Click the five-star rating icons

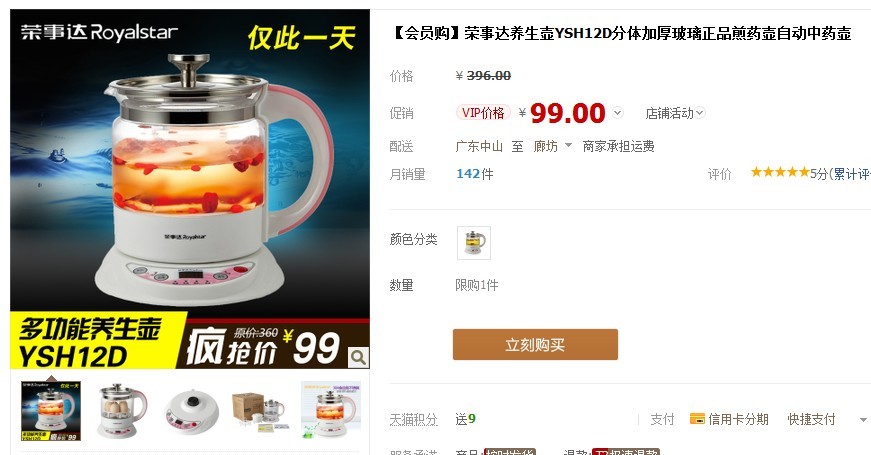780,173
